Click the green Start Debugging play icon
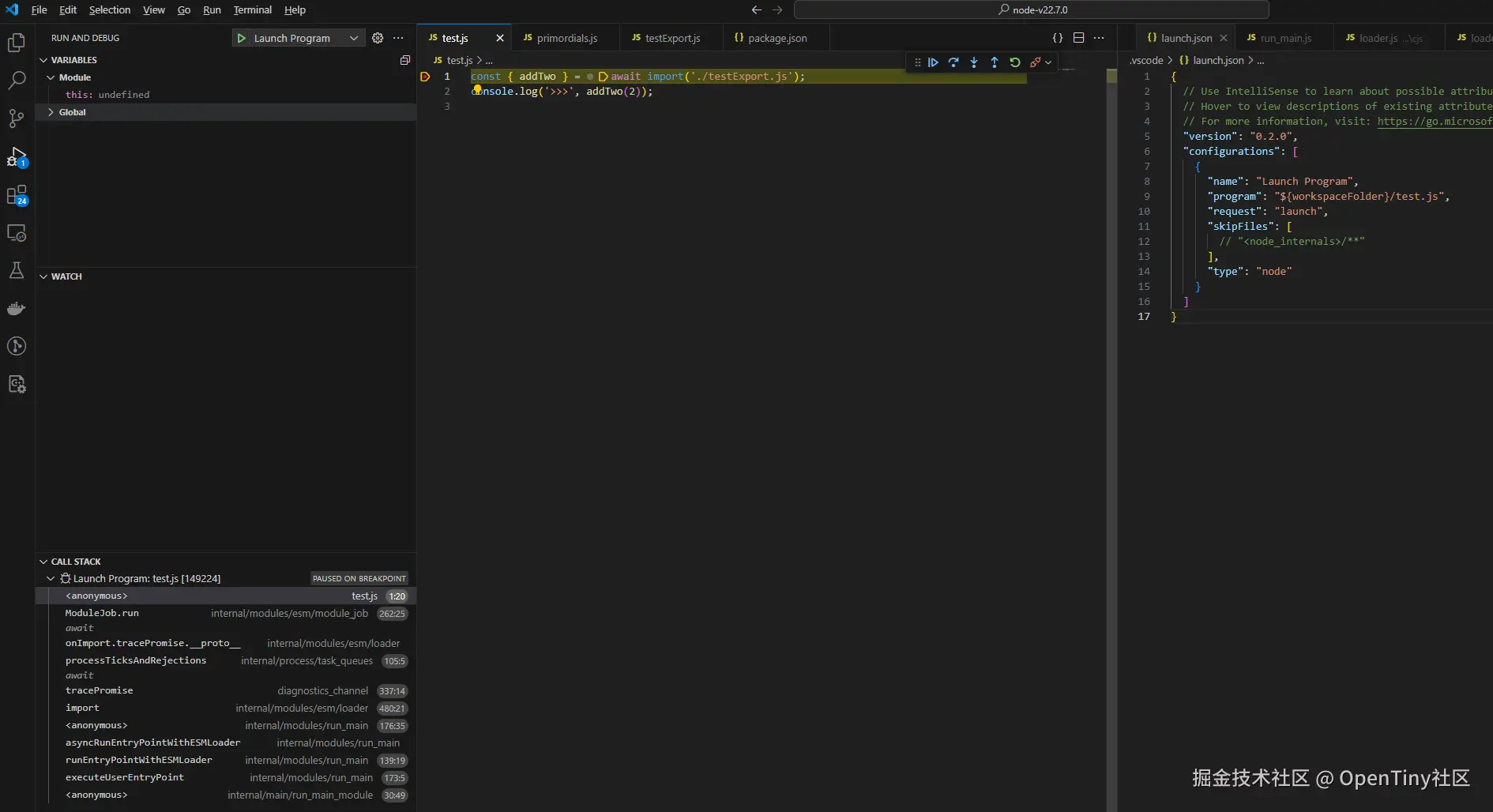 pyautogui.click(x=242, y=38)
